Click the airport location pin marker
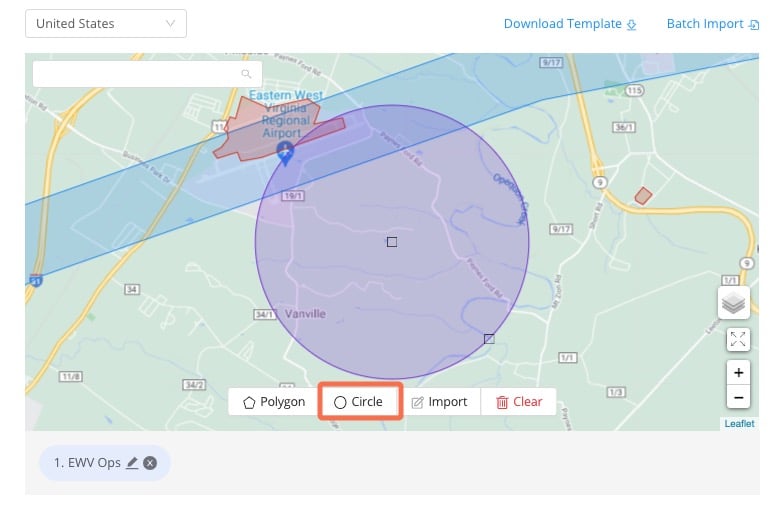This screenshot has height=517, width=774. coord(285,153)
